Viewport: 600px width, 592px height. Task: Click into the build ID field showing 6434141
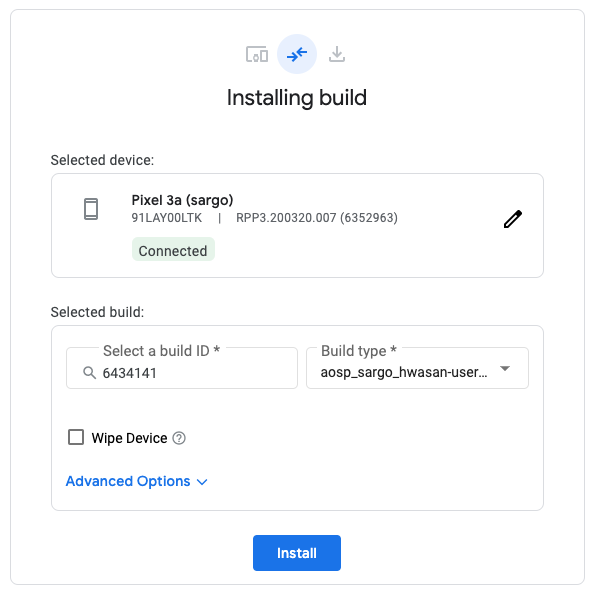[190, 373]
